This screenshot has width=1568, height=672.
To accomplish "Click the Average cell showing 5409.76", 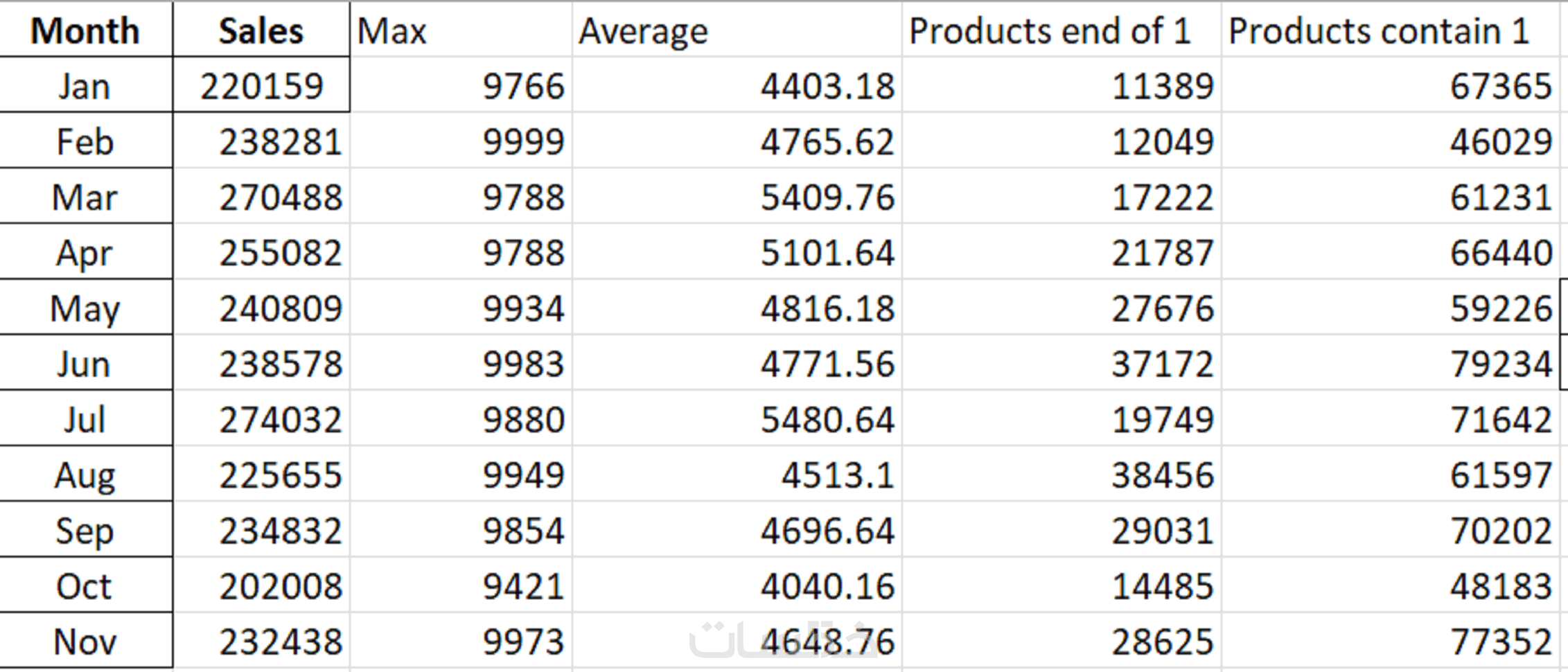I will 737,197.
